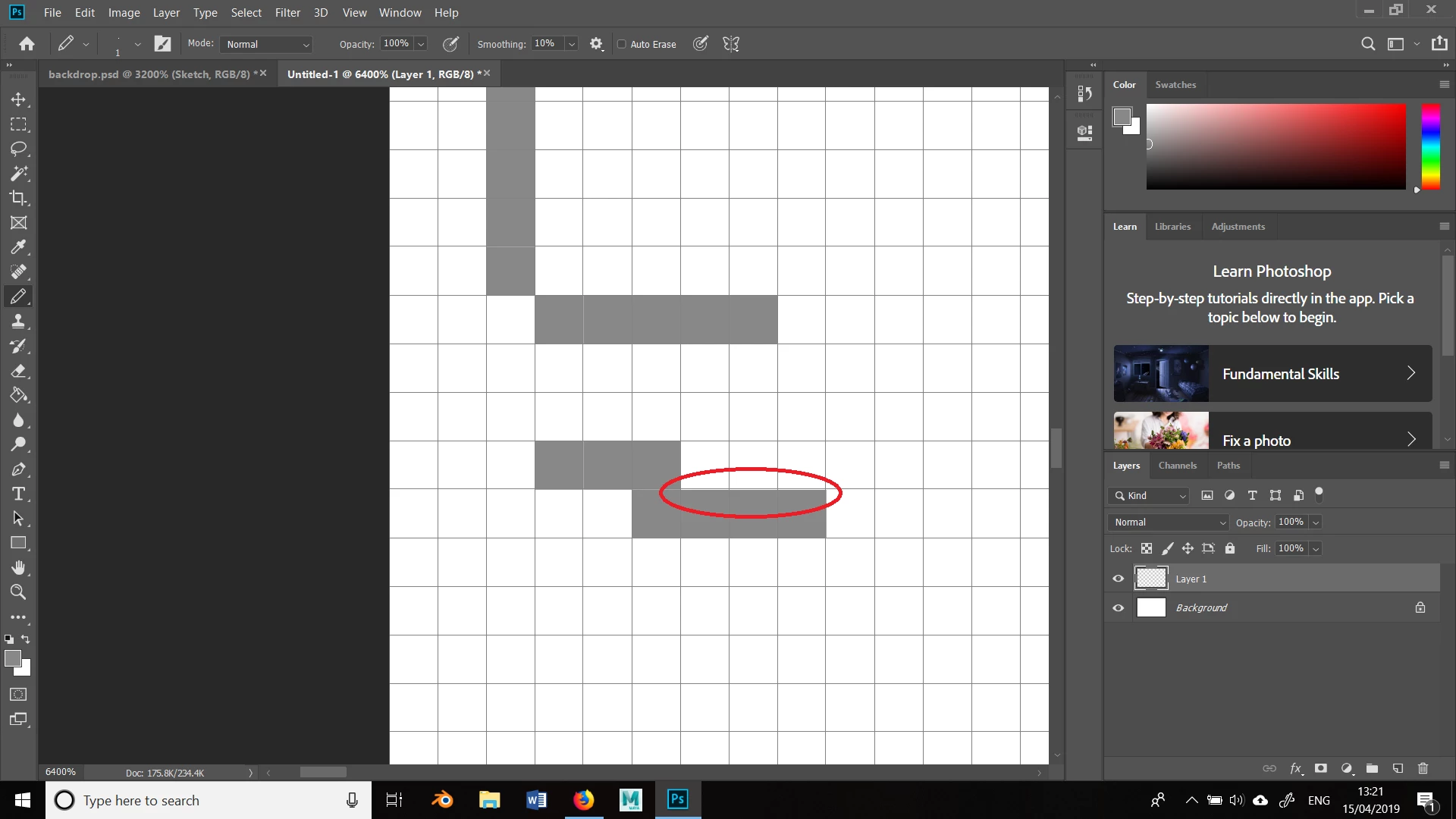Open the layer blend mode Normal dropdown

[x=1168, y=522]
